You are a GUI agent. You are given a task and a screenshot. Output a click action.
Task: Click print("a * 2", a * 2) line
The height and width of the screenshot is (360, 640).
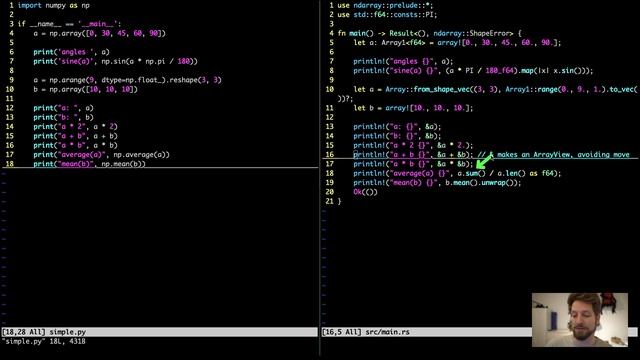(x=76, y=127)
